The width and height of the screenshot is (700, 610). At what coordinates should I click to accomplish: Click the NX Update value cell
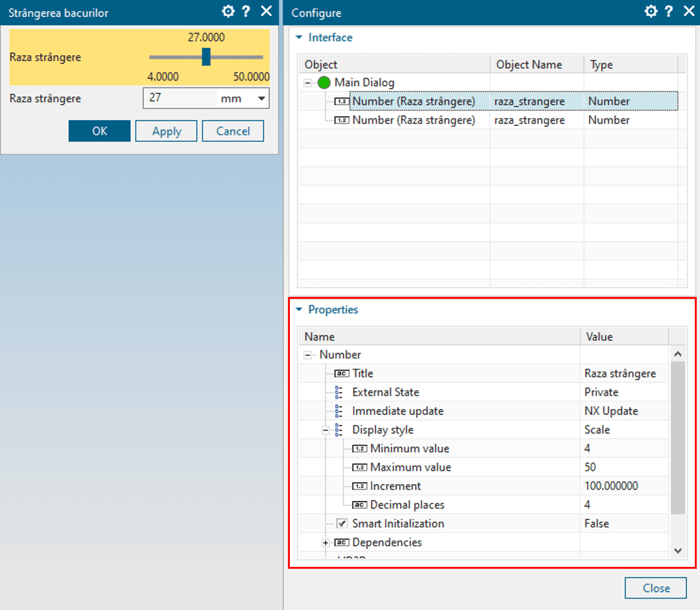(x=625, y=411)
